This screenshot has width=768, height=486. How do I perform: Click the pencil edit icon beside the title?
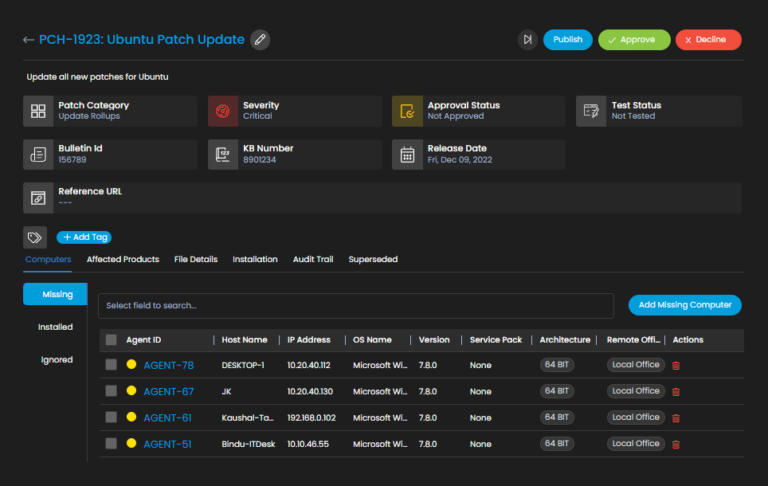click(x=260, y=40)
